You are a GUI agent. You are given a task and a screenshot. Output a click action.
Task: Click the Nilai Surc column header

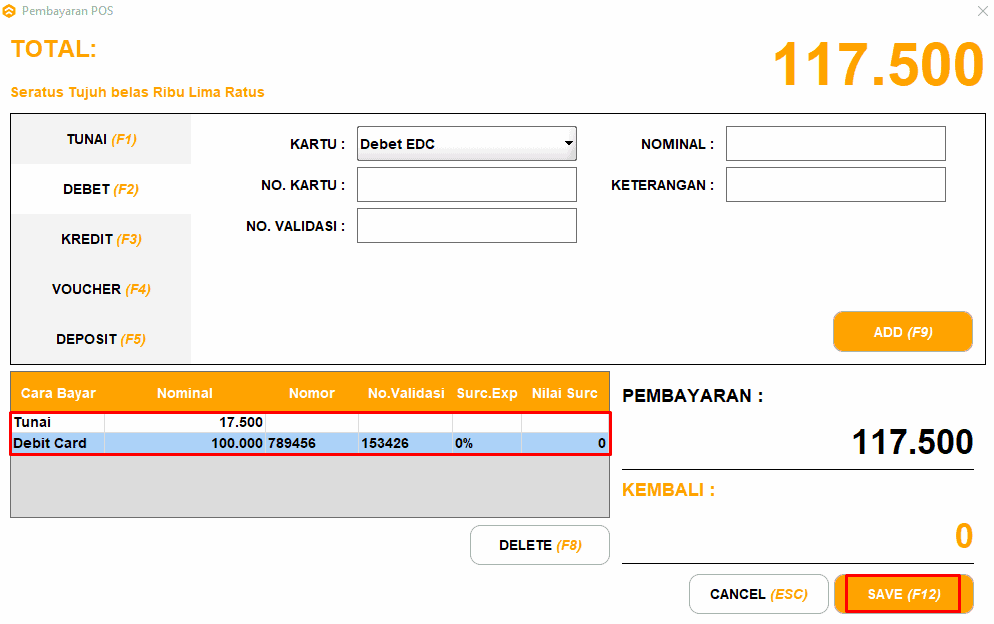pos(565,393)
